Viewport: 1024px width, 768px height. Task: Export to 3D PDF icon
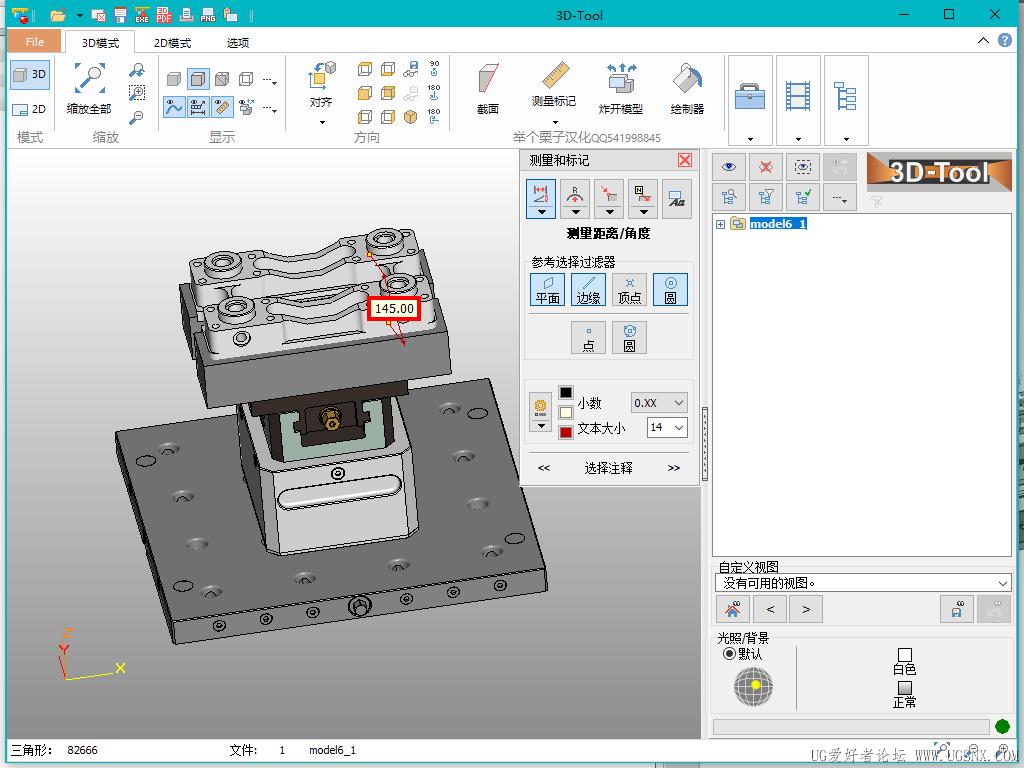coord(164,15)
